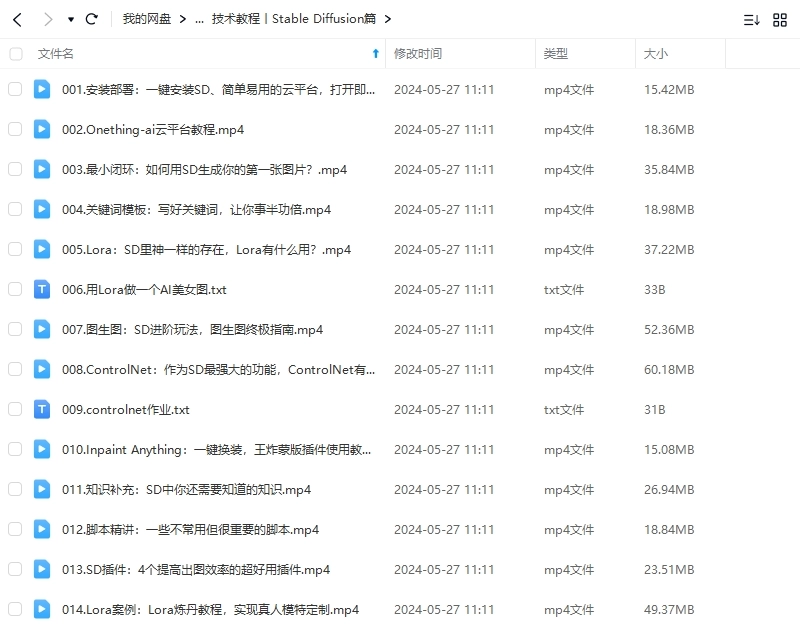
Task: Tick the checkbox for 009.controlnet作业.txt
Action: pos(14,409)
